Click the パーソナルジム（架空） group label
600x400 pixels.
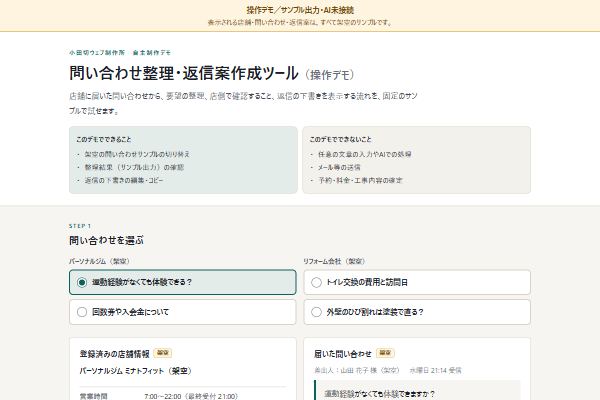[99, 261]
